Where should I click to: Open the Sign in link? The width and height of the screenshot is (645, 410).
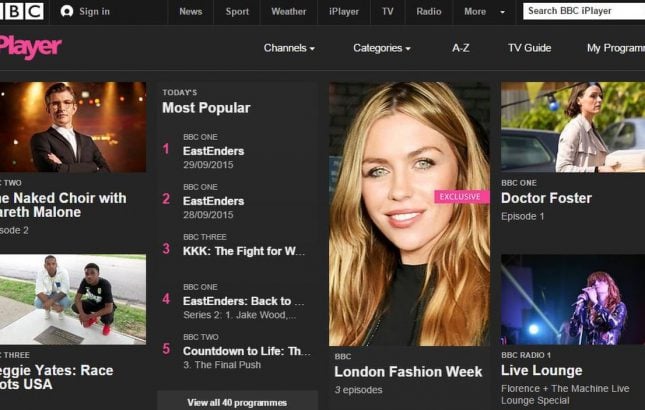[94, 12]
